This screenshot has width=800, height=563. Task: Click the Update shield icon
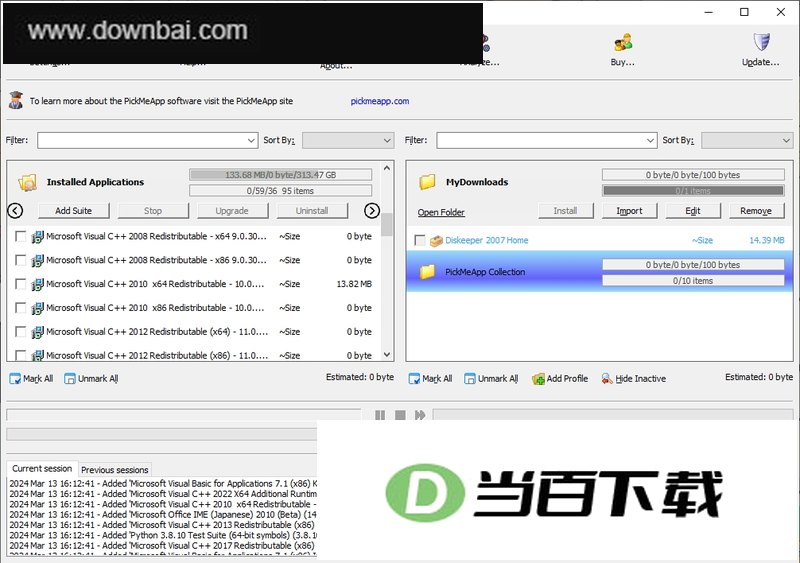tap(761, 42)
